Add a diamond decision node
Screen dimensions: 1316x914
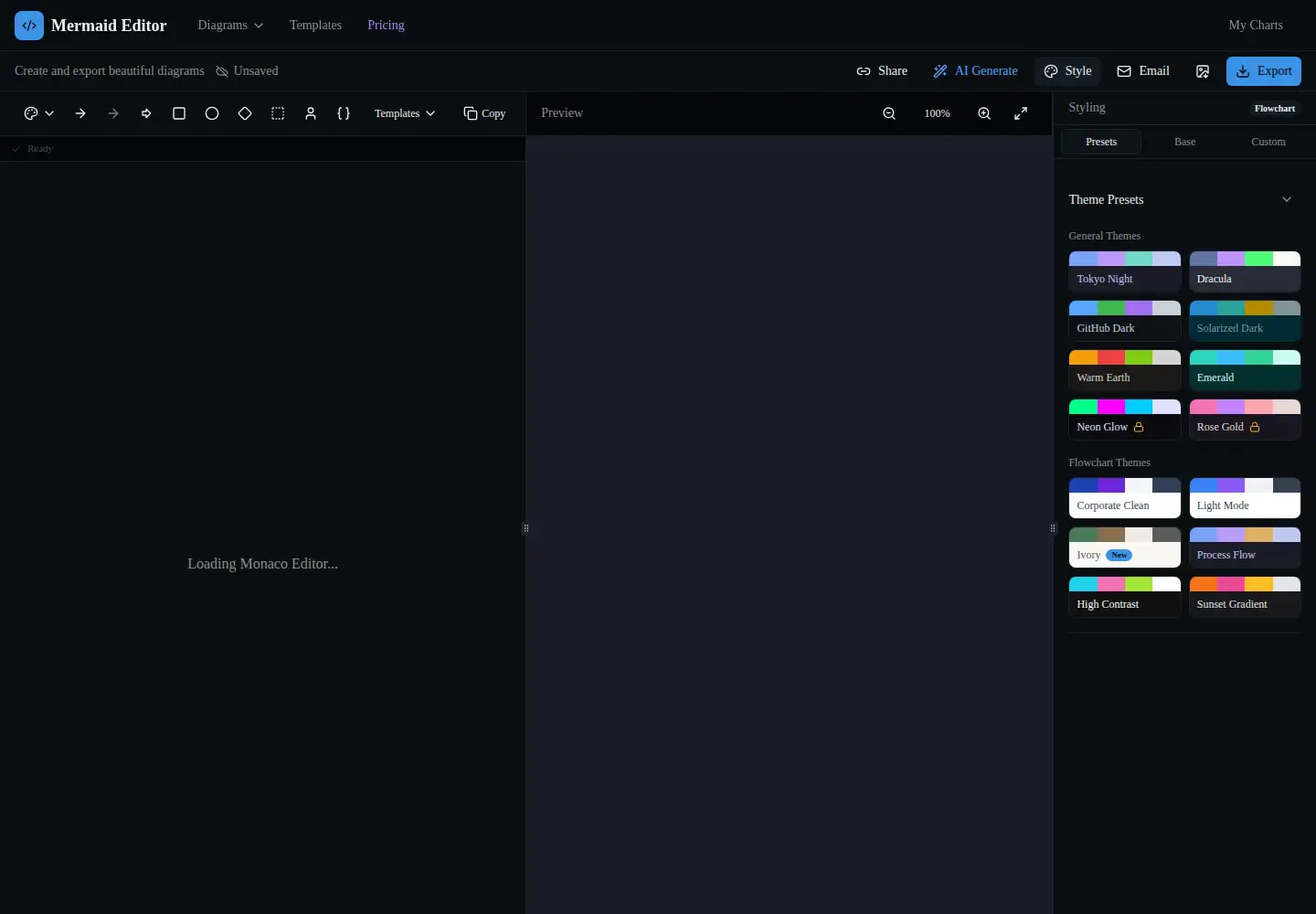click(245, 113)
